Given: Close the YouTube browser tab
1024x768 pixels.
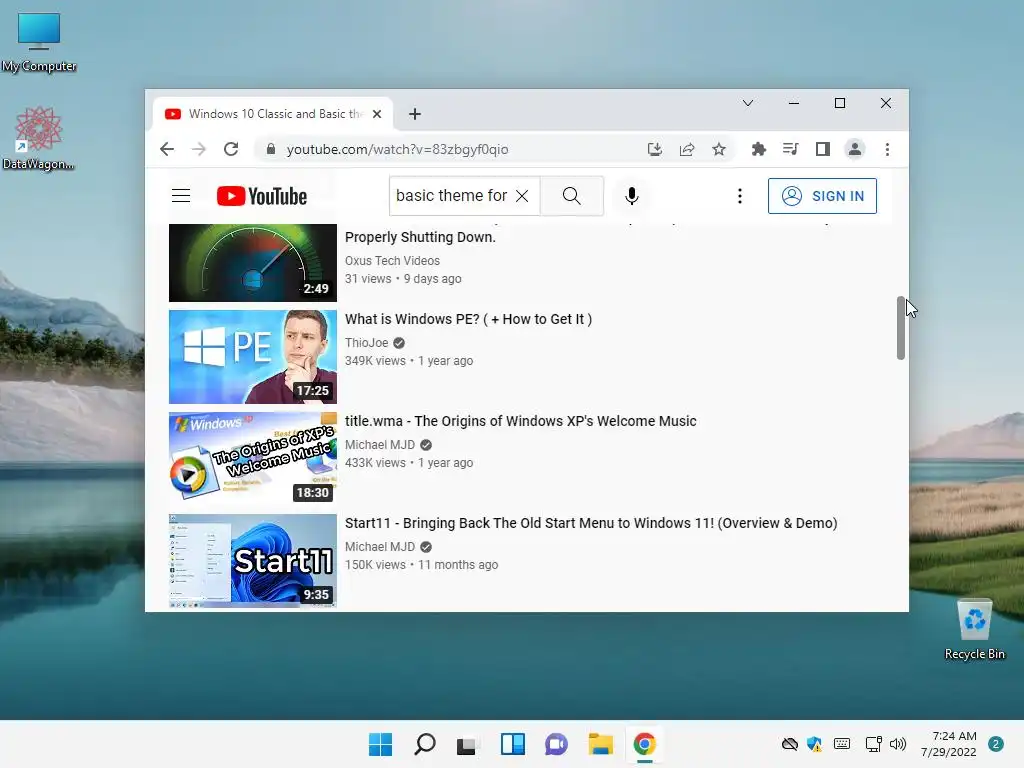Looking at the screenshot, I should point(377,114).
